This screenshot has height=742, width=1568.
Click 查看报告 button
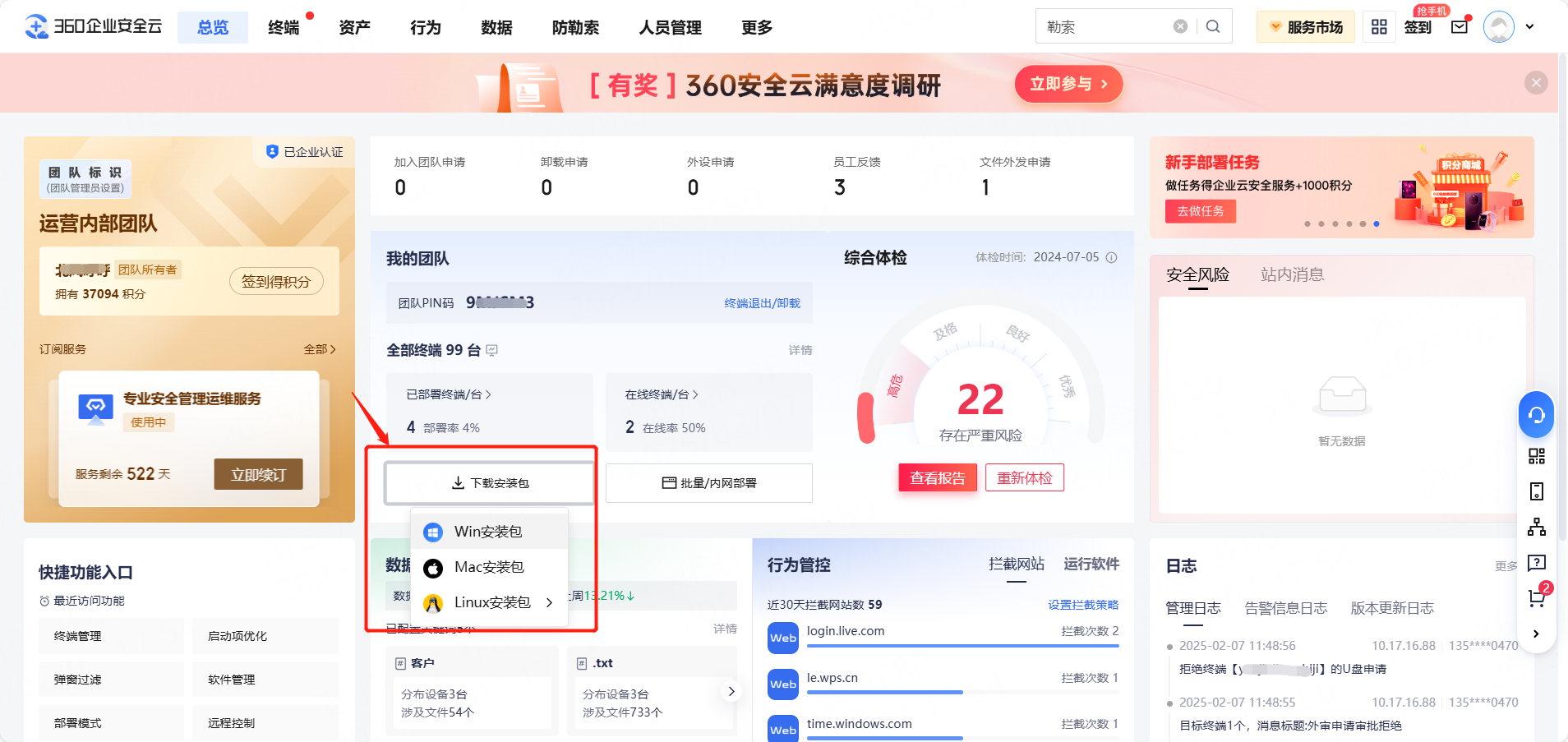point(938,478)
